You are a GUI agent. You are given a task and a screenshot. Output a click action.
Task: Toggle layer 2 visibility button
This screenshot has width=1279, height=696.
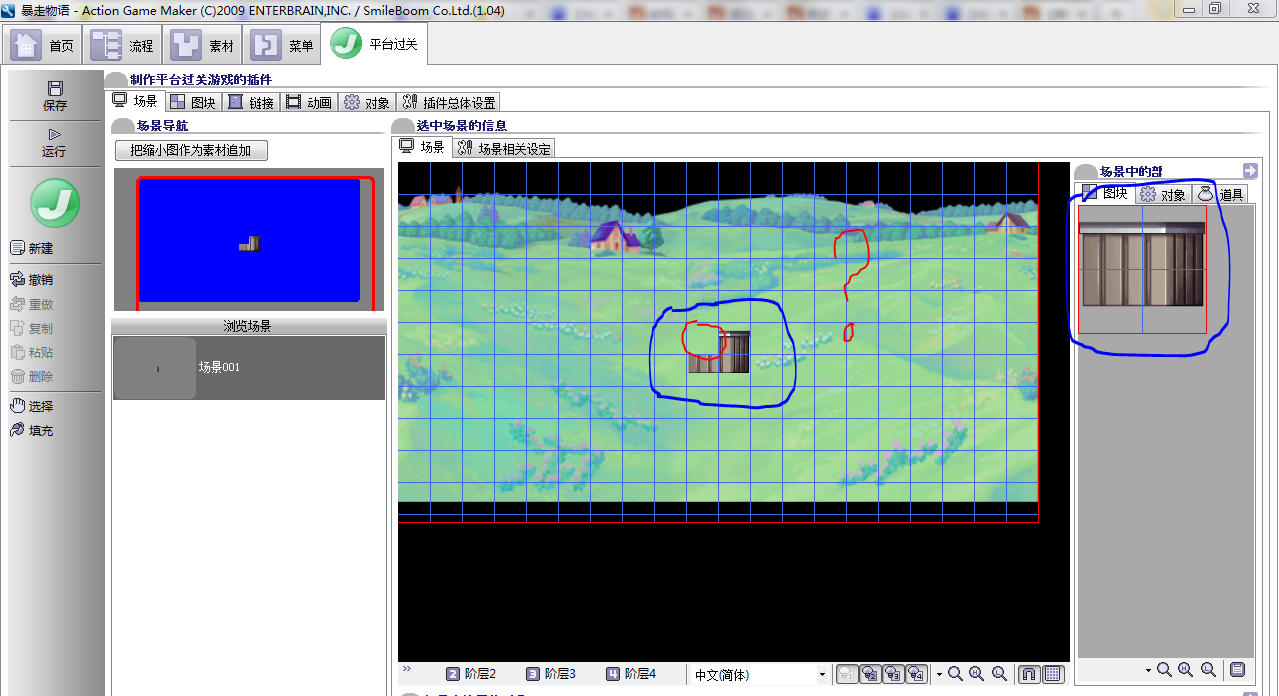click(870, 674)
